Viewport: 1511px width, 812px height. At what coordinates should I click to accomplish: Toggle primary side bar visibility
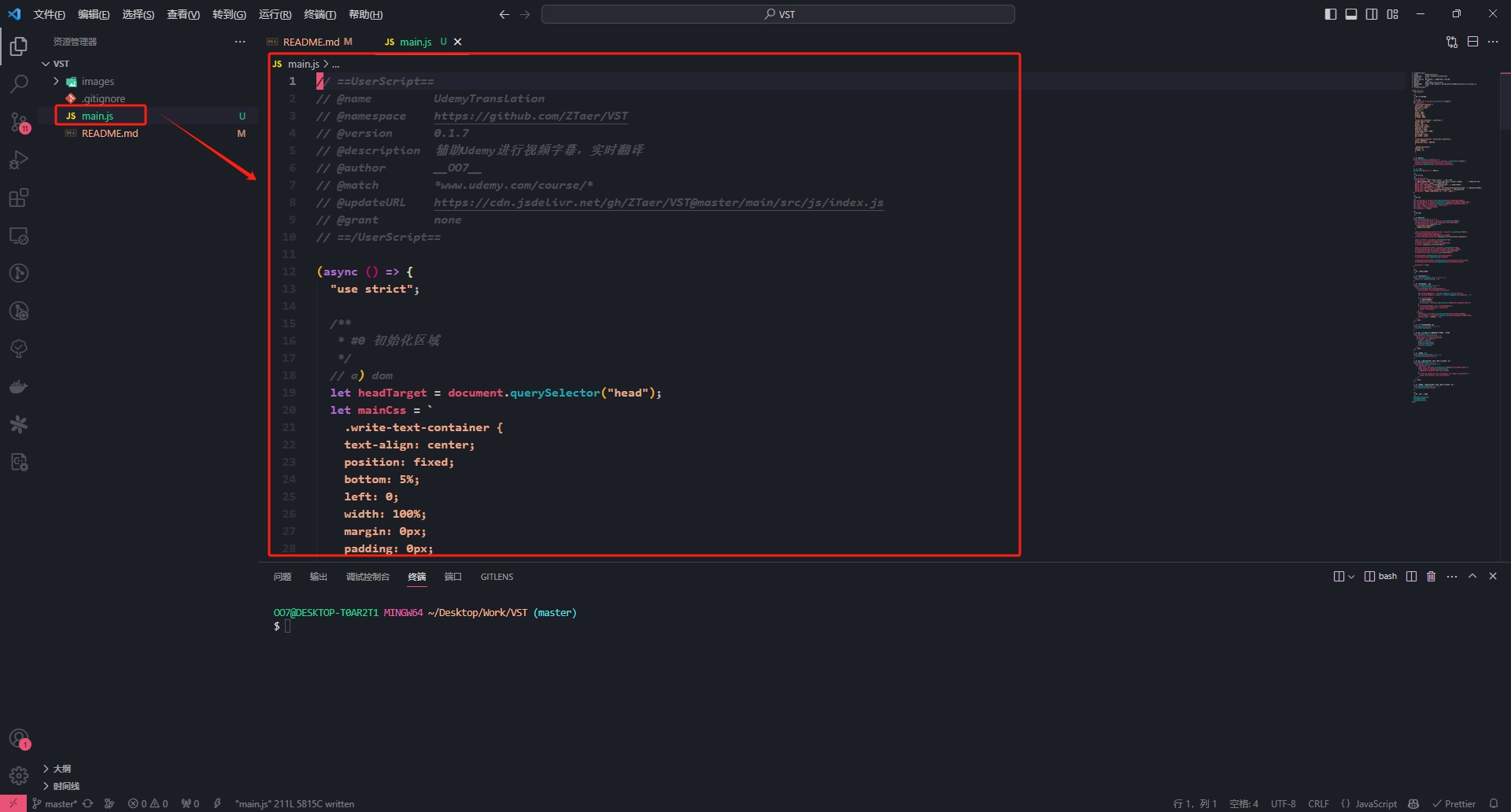point(1331,14)
